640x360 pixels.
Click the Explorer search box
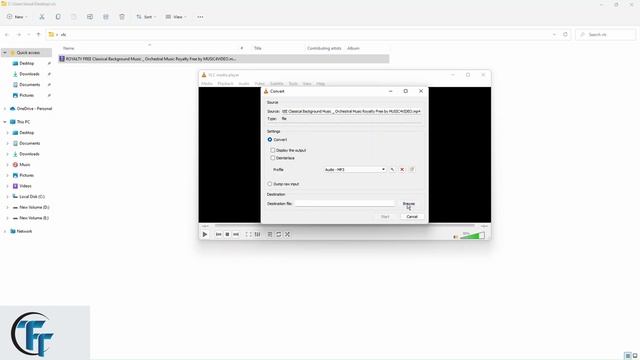pyautogui.click(x=606, y=35)
